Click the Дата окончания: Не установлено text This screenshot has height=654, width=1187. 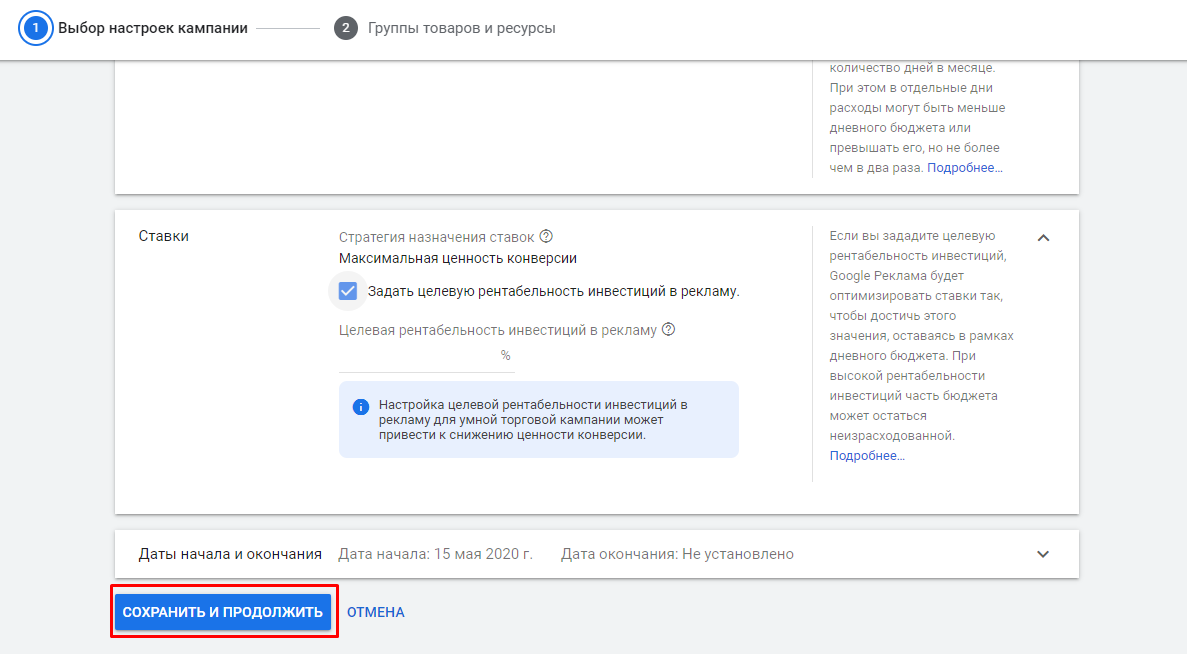pos(677,554)
